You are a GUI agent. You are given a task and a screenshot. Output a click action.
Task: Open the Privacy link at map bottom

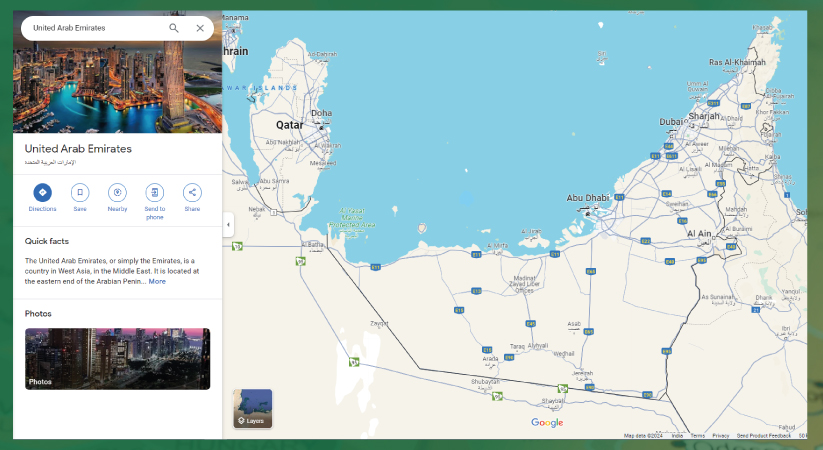pos(721,436)
